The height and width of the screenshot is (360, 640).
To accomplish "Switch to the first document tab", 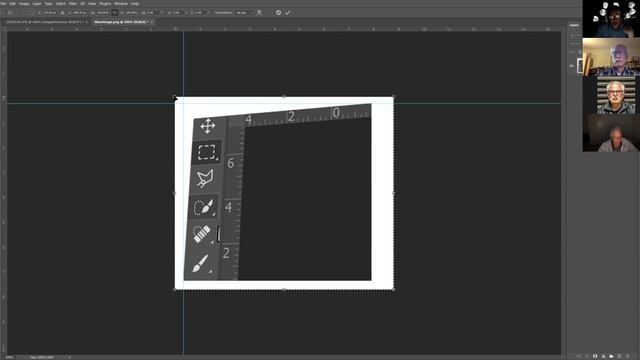I will pos(44,22).
